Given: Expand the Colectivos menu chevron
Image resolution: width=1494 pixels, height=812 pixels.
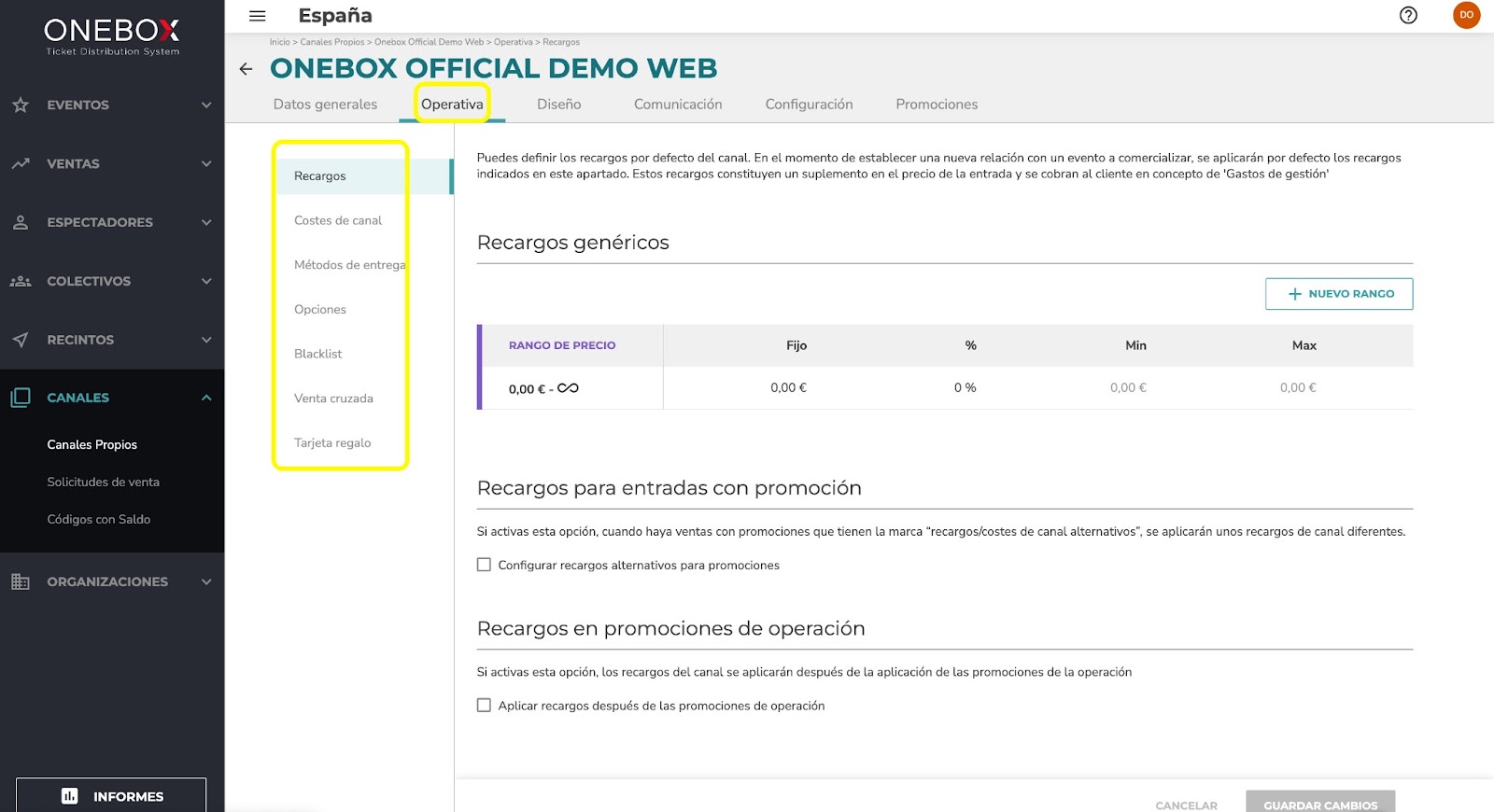Looking at the screenshot, I should 206,281.
